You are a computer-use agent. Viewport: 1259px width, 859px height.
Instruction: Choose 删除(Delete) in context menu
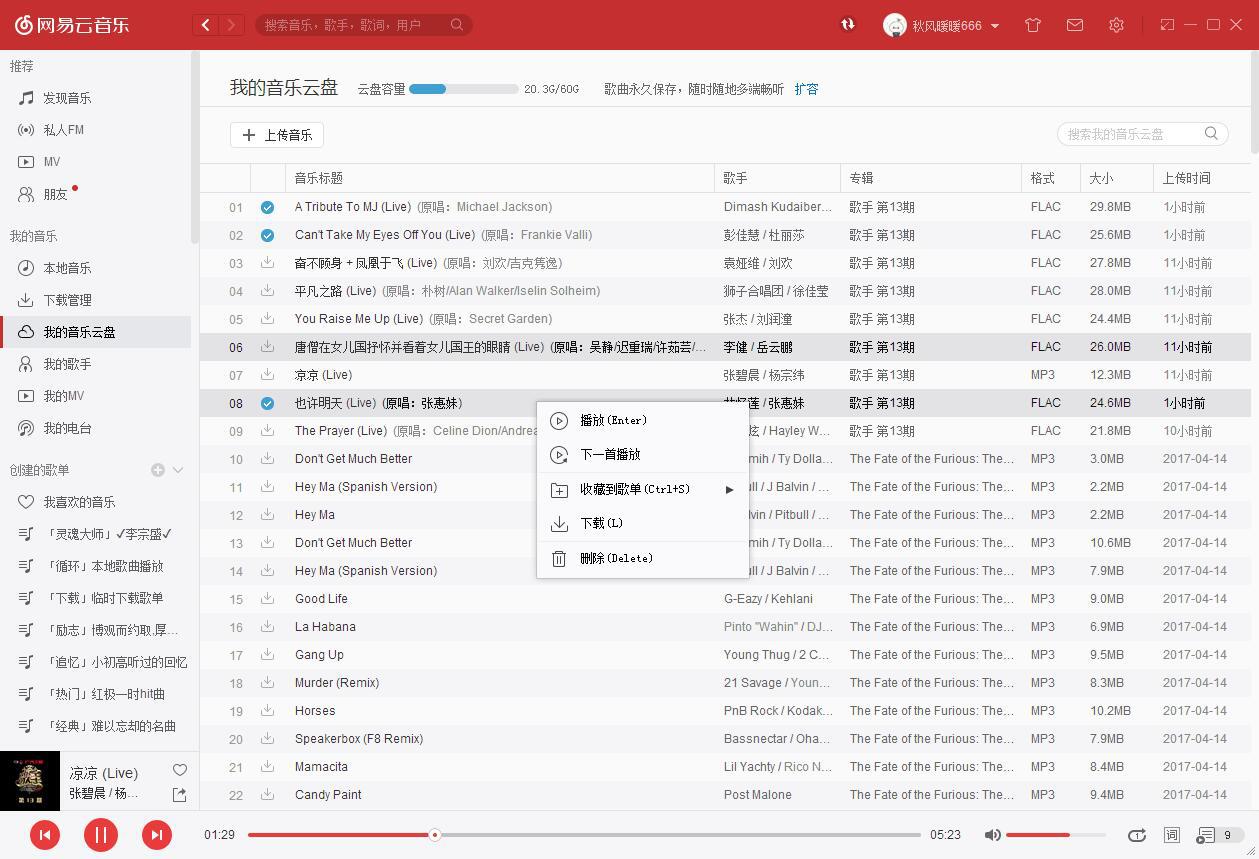coord(643,558)
